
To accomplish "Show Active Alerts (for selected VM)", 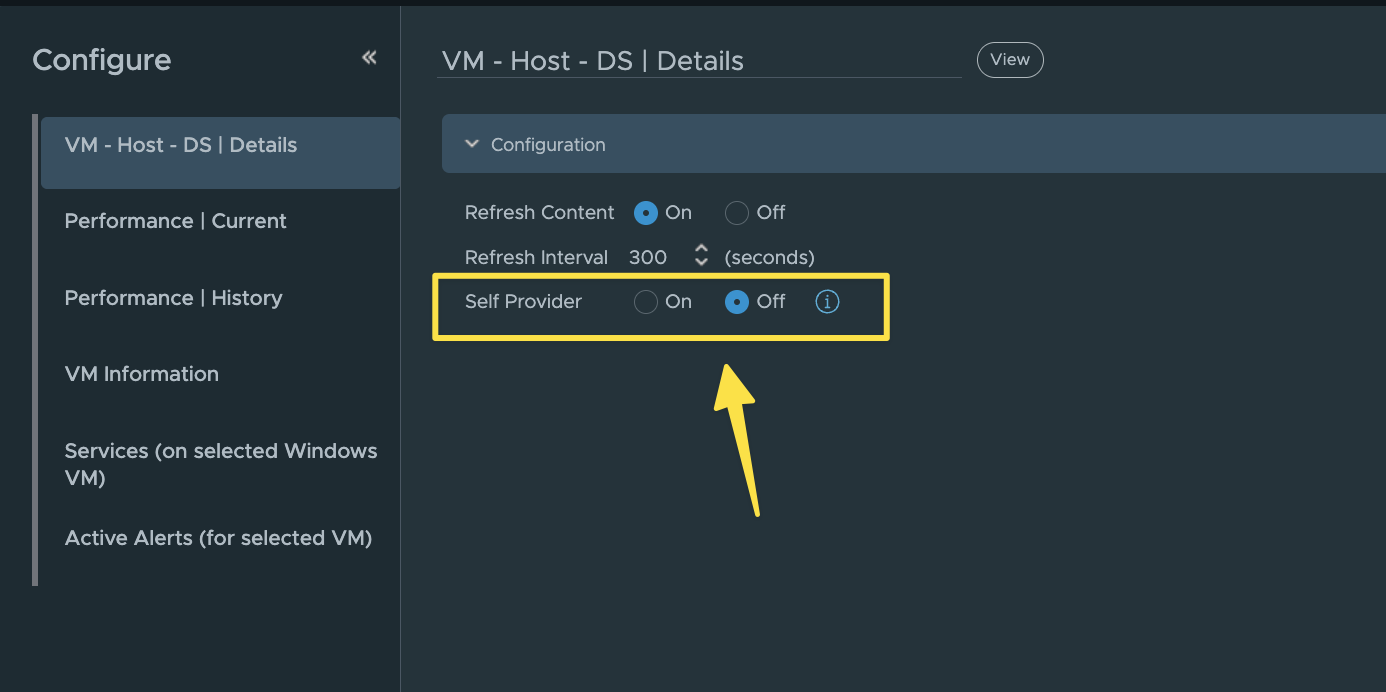I will (x=218, y=538).
